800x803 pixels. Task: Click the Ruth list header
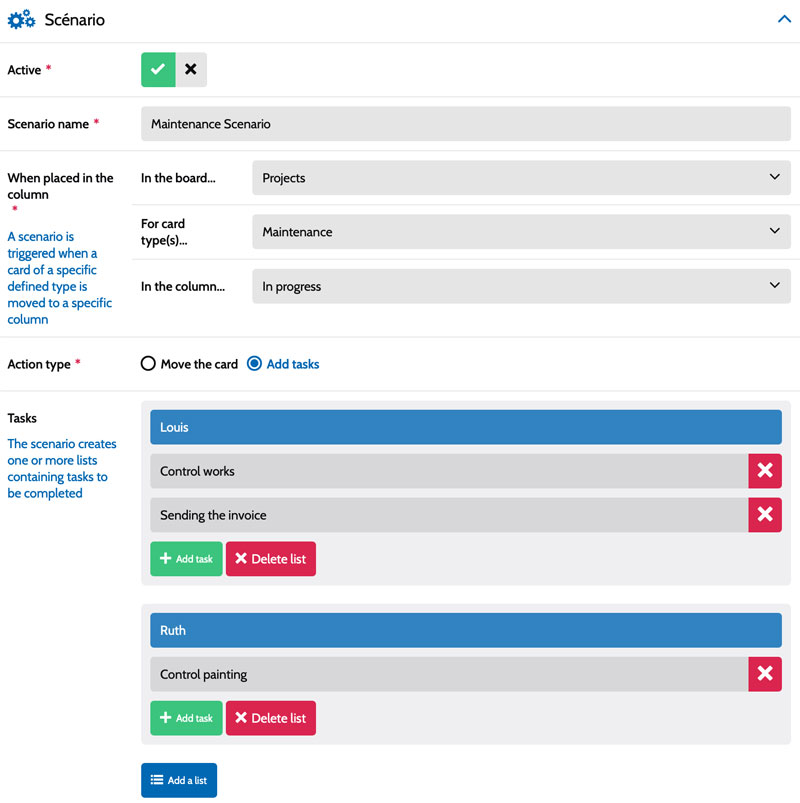click(465, 631)
